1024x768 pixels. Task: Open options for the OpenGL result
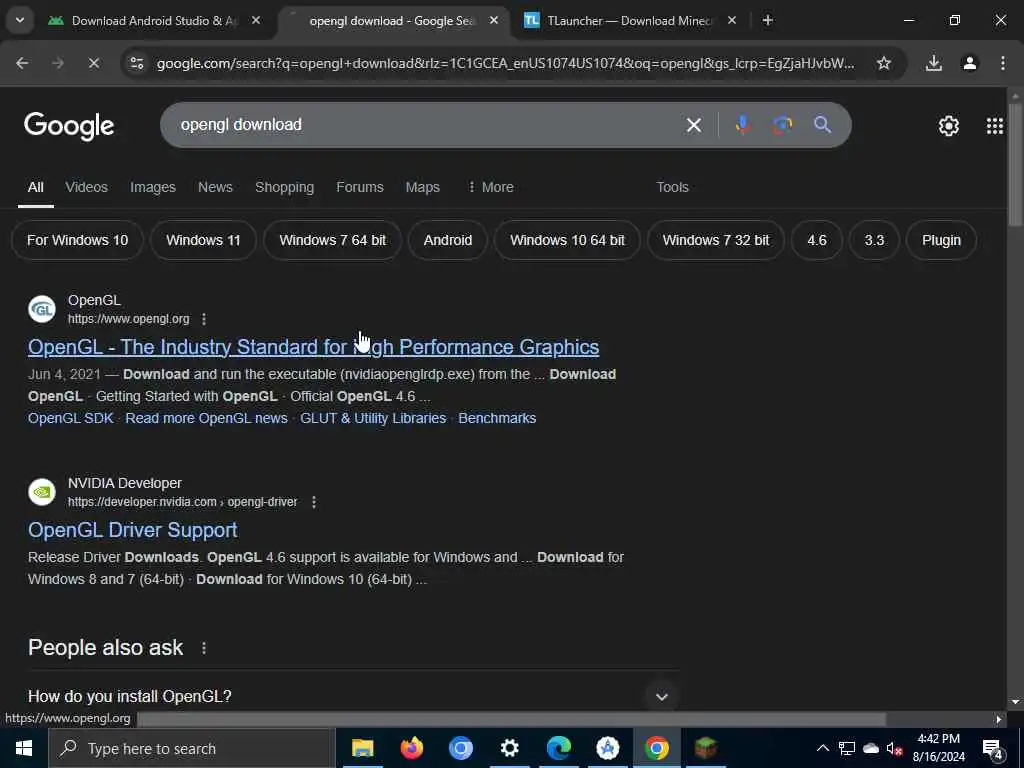tap(204, 319)
